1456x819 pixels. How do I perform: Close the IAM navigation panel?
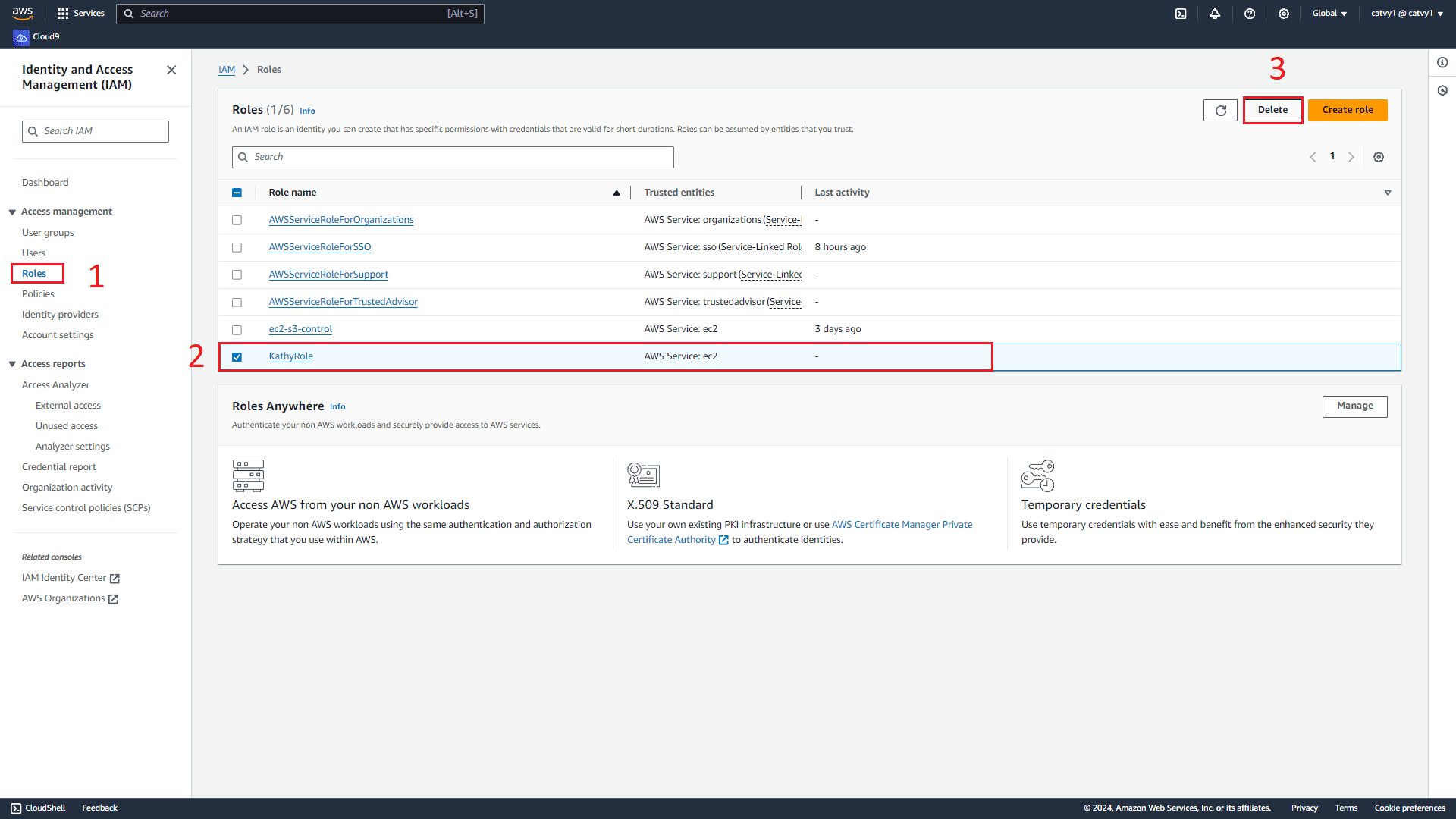click(x=171, y=70)
